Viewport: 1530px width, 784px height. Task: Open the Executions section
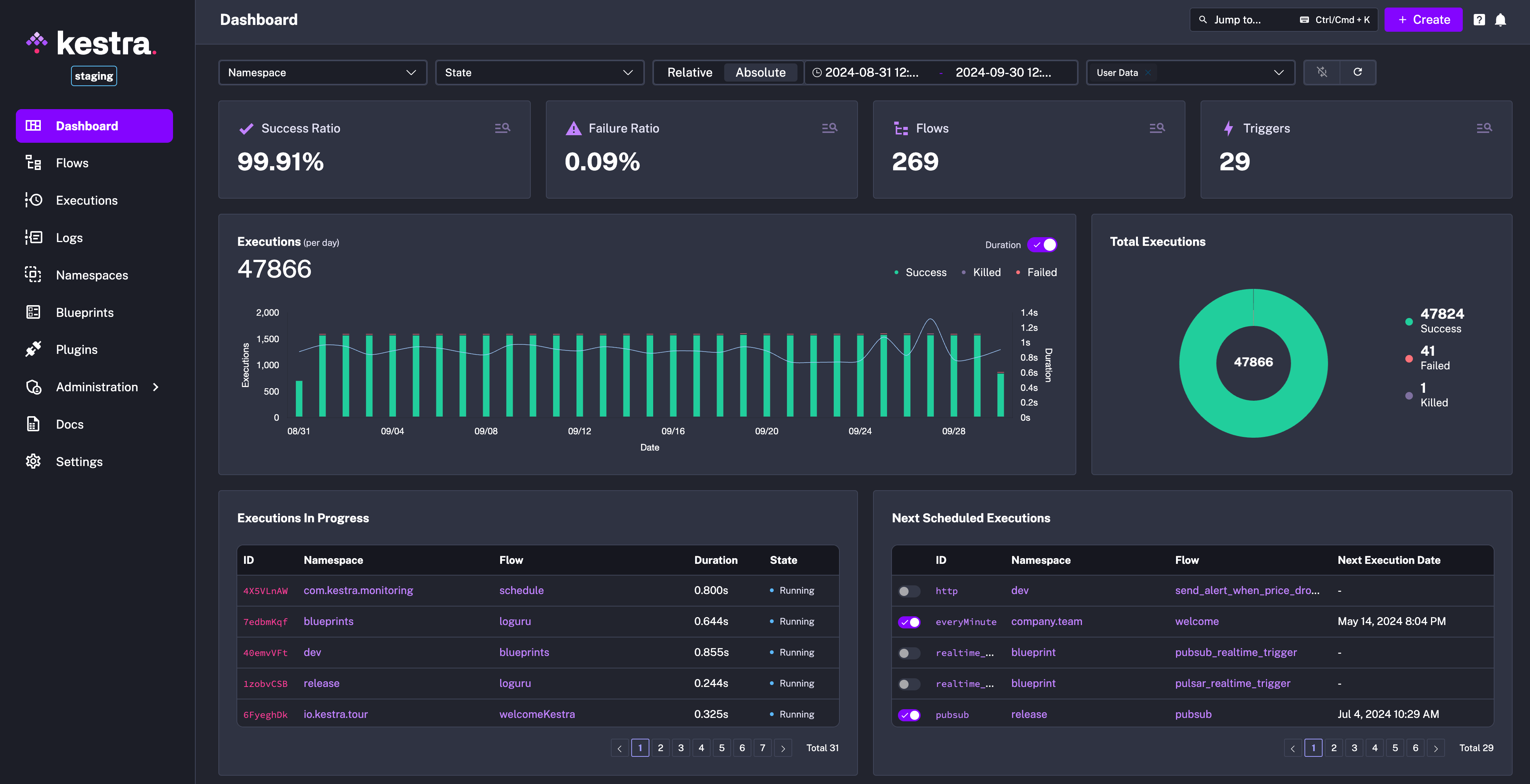(x=87, y=200)
